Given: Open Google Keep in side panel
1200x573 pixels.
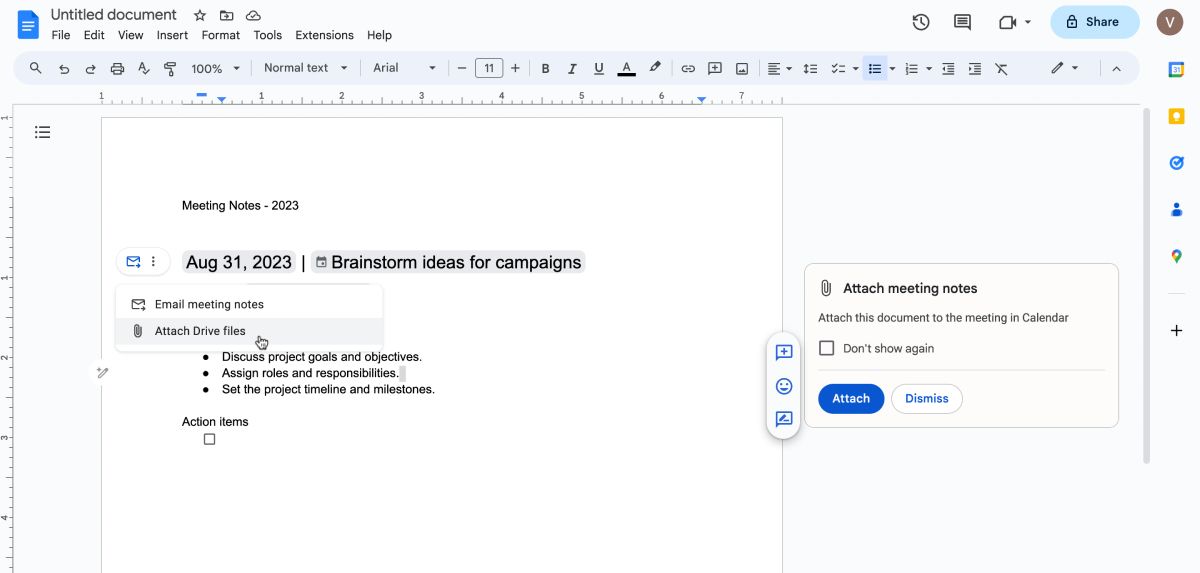Looking at the screenshot, I should pyautogui.click(x=1177, y=116).
